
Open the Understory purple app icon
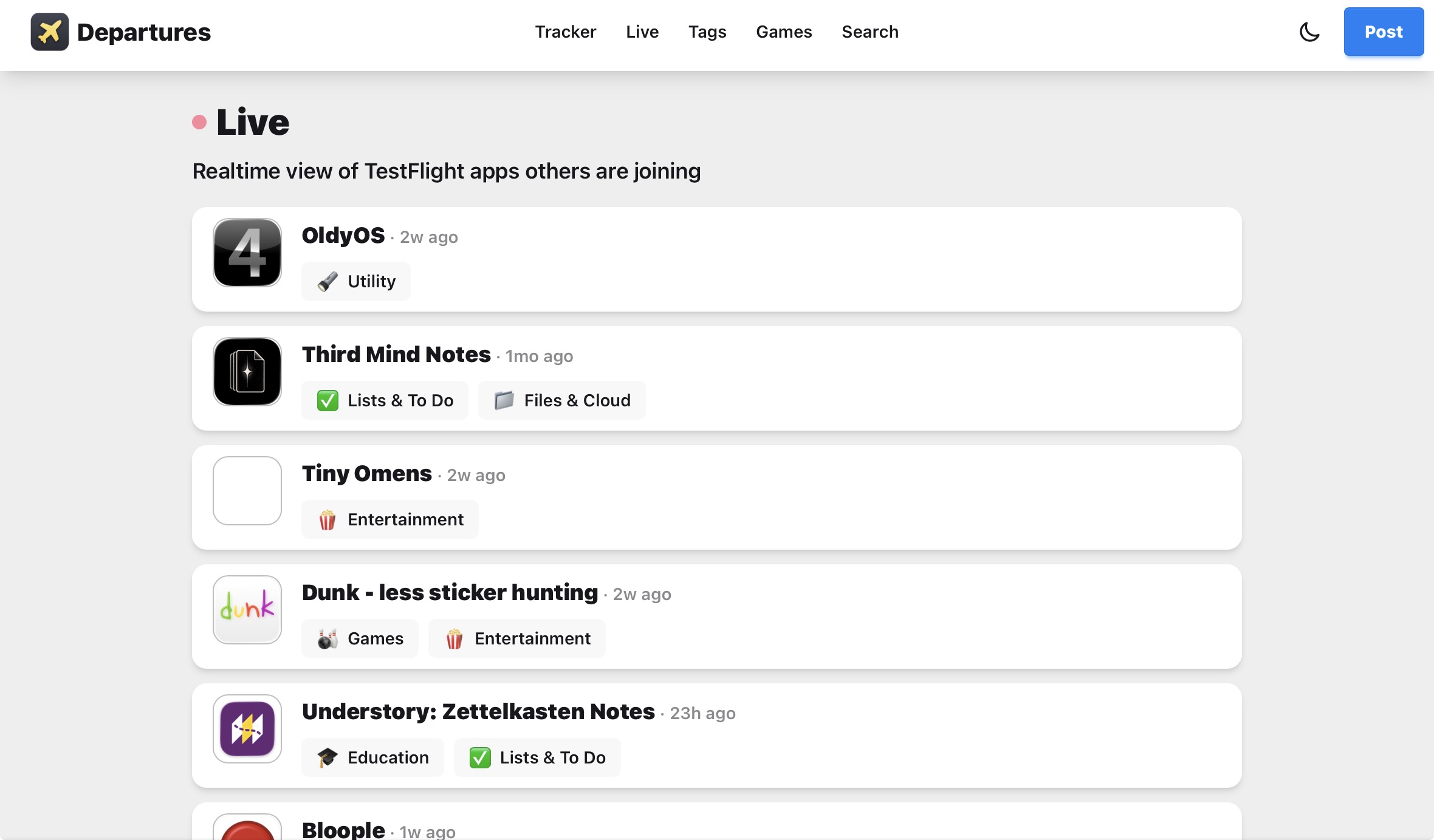click(x=247, y=729)
